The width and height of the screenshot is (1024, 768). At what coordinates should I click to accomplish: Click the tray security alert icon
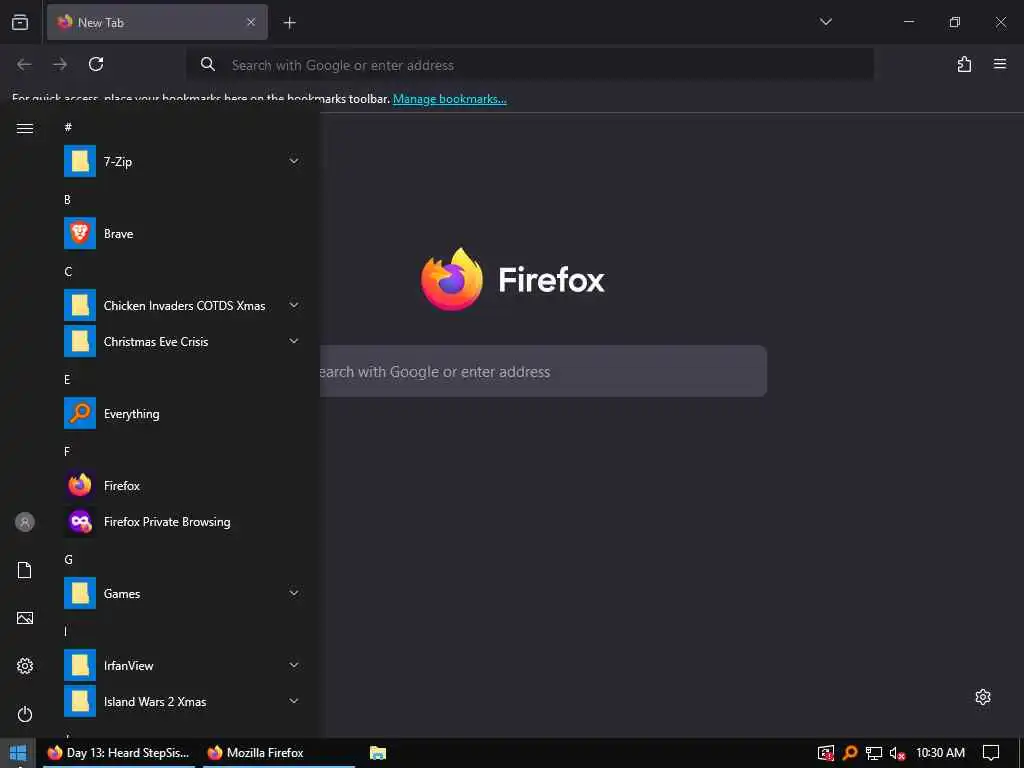point(825,753)
